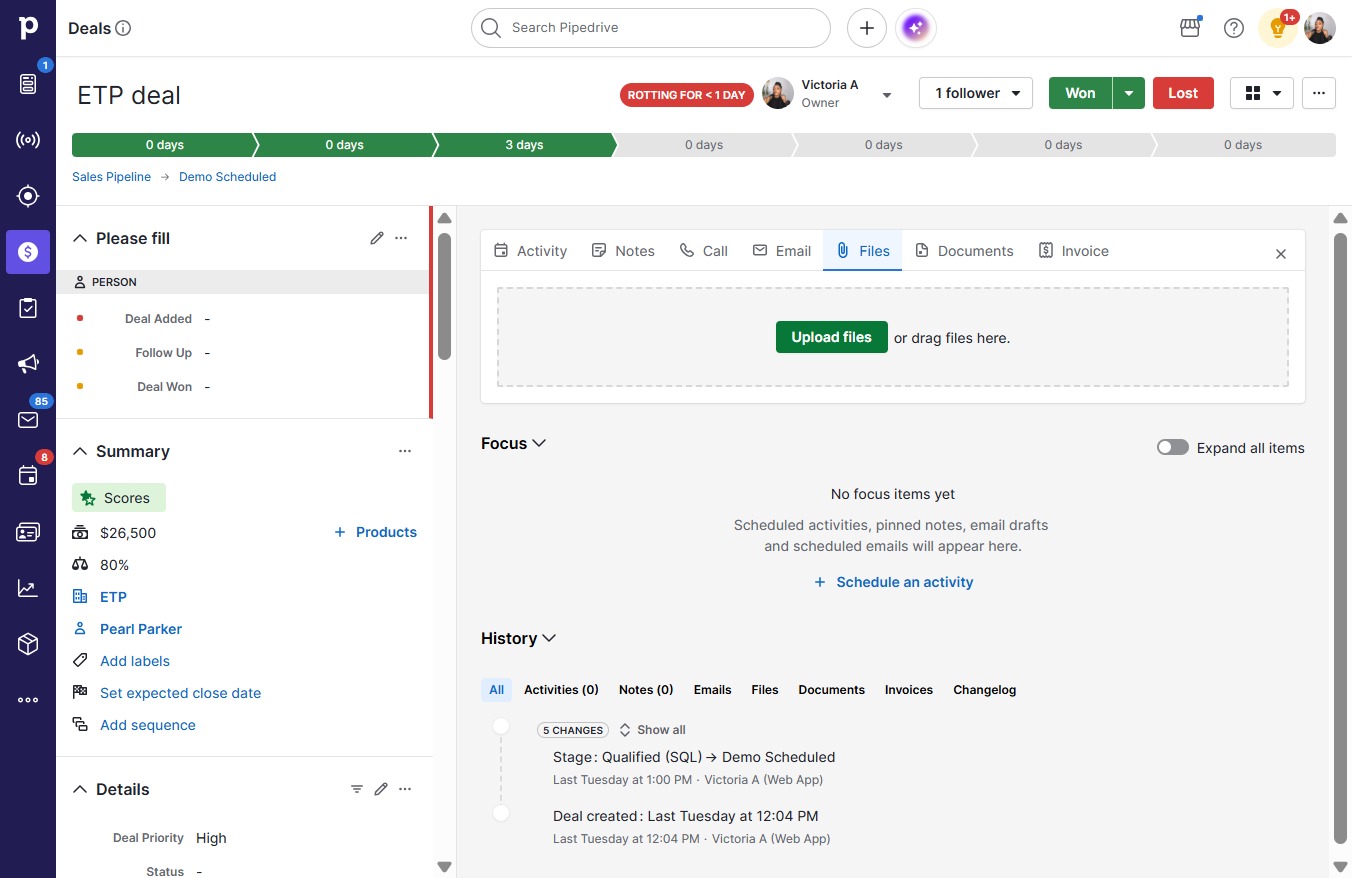The image size is (1352, 878).
Task: Open Please fill section more options
Action: coord(401,238)
